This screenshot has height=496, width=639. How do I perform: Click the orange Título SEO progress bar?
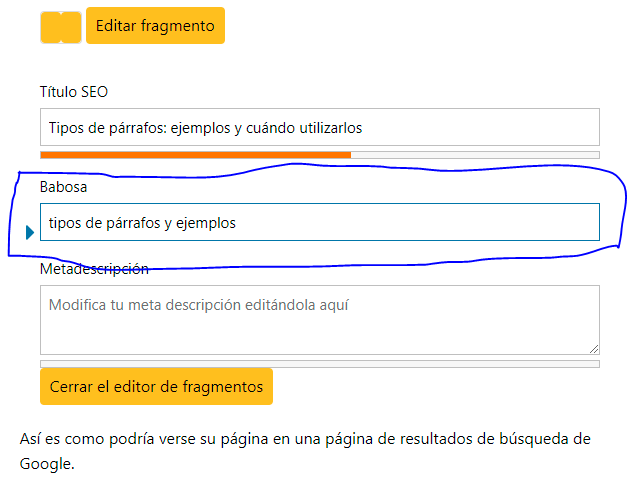320,155
